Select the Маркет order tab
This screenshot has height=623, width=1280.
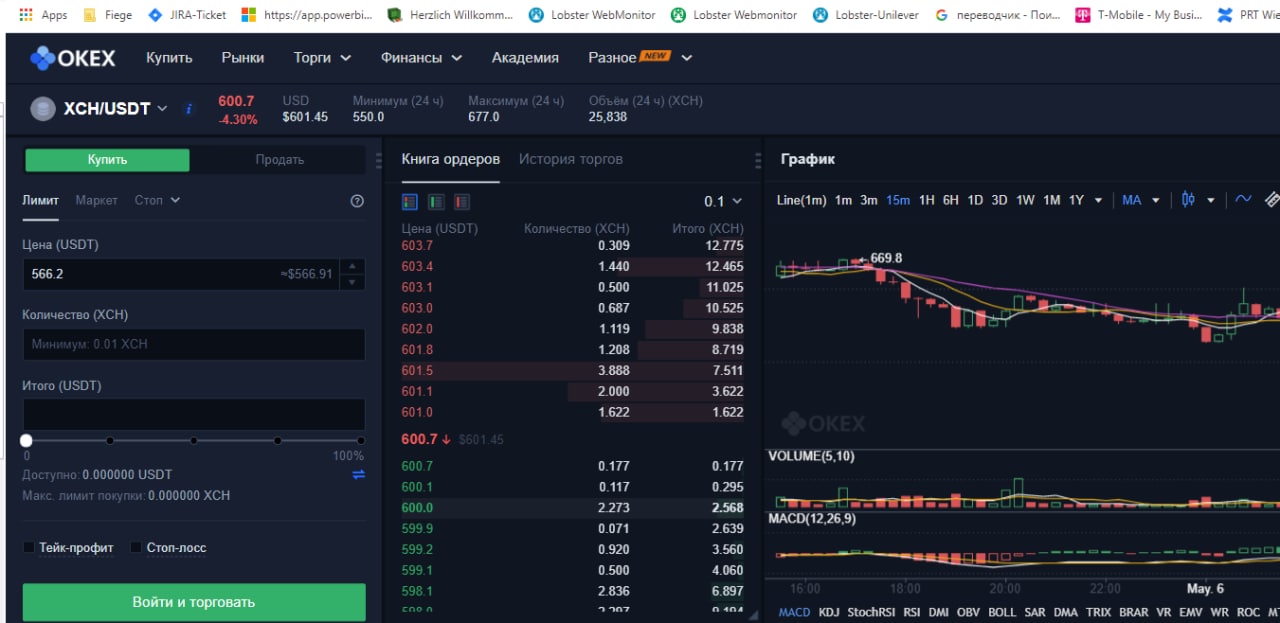click(x=96, y=200)
